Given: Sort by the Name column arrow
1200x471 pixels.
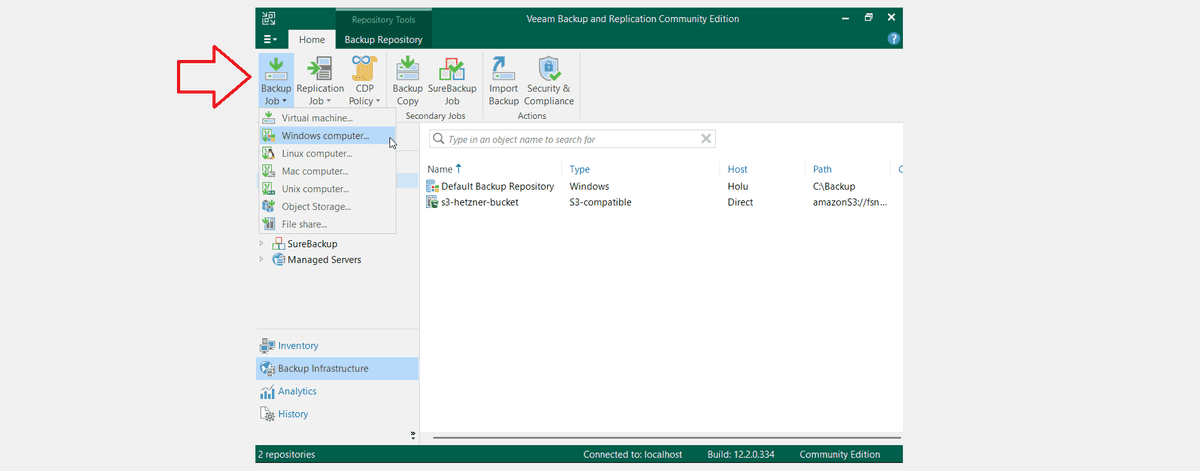Looking at the screenshot, I should (459, 168).
